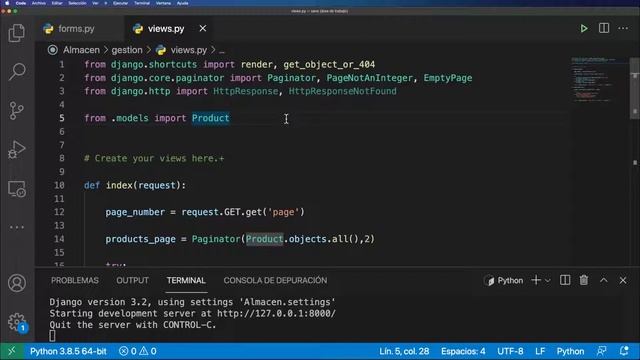Click the highlighted Product import word
The image size is (640, 360).
pyautogui.click(x=211, y=118)
